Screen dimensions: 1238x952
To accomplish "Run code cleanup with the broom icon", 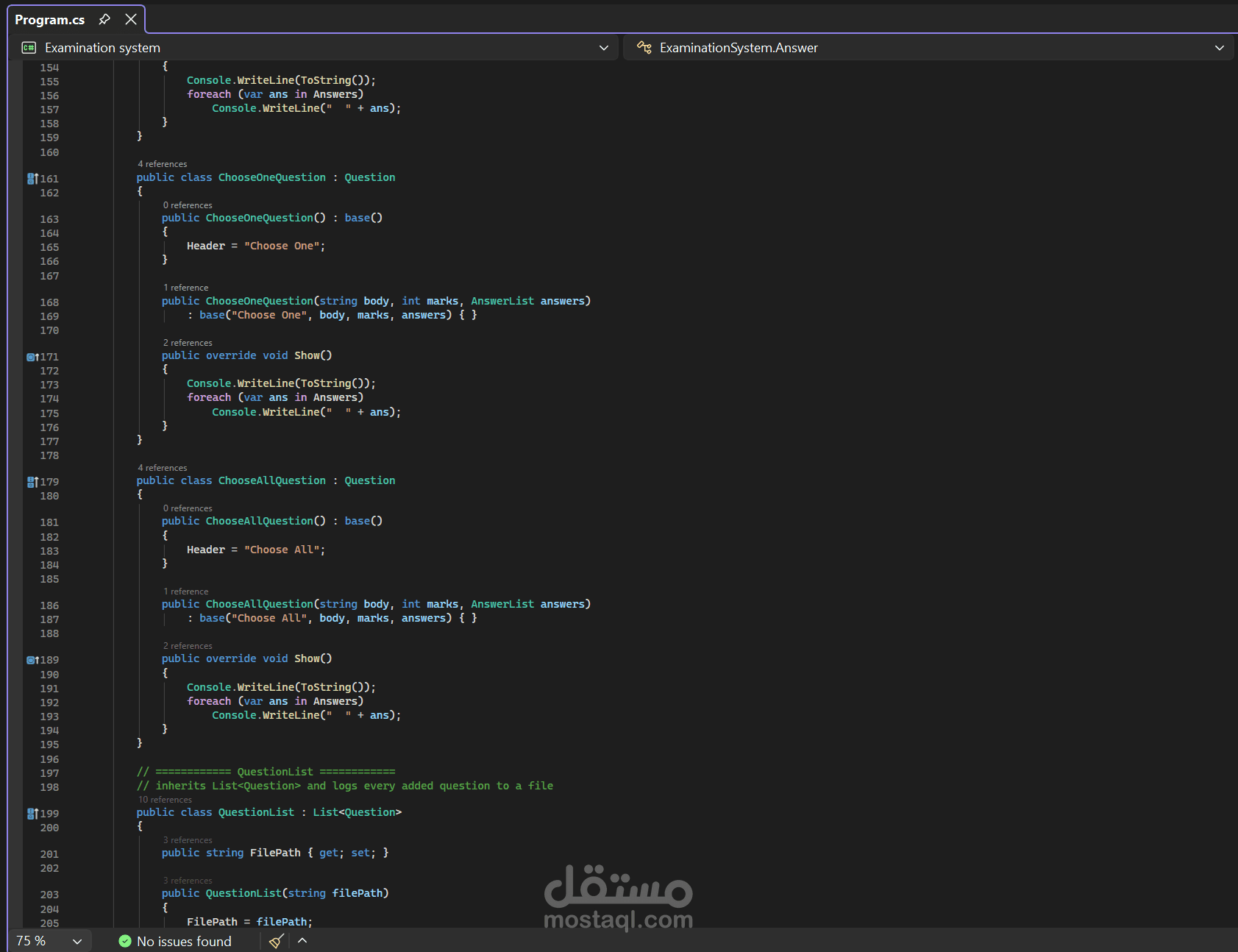I will coord(277,941).
